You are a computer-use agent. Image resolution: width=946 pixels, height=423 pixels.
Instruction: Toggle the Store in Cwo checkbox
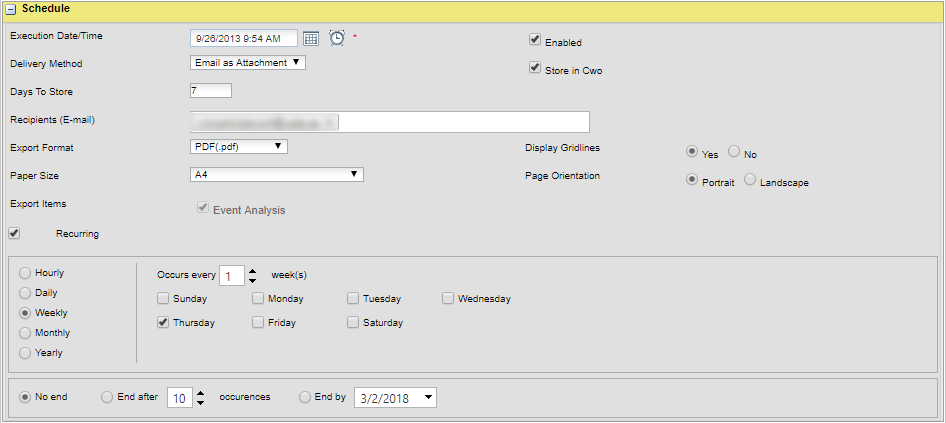click(x=534, y=68)
